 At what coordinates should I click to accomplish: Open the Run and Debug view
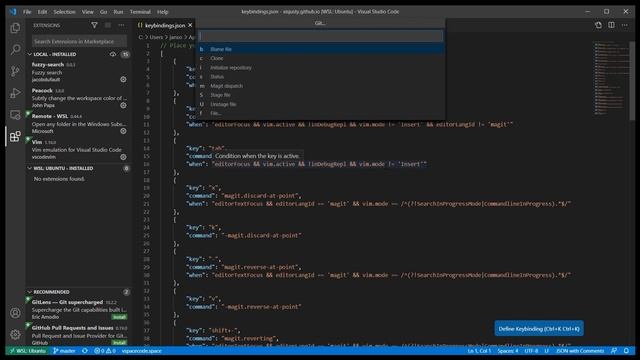coord(15,93)
